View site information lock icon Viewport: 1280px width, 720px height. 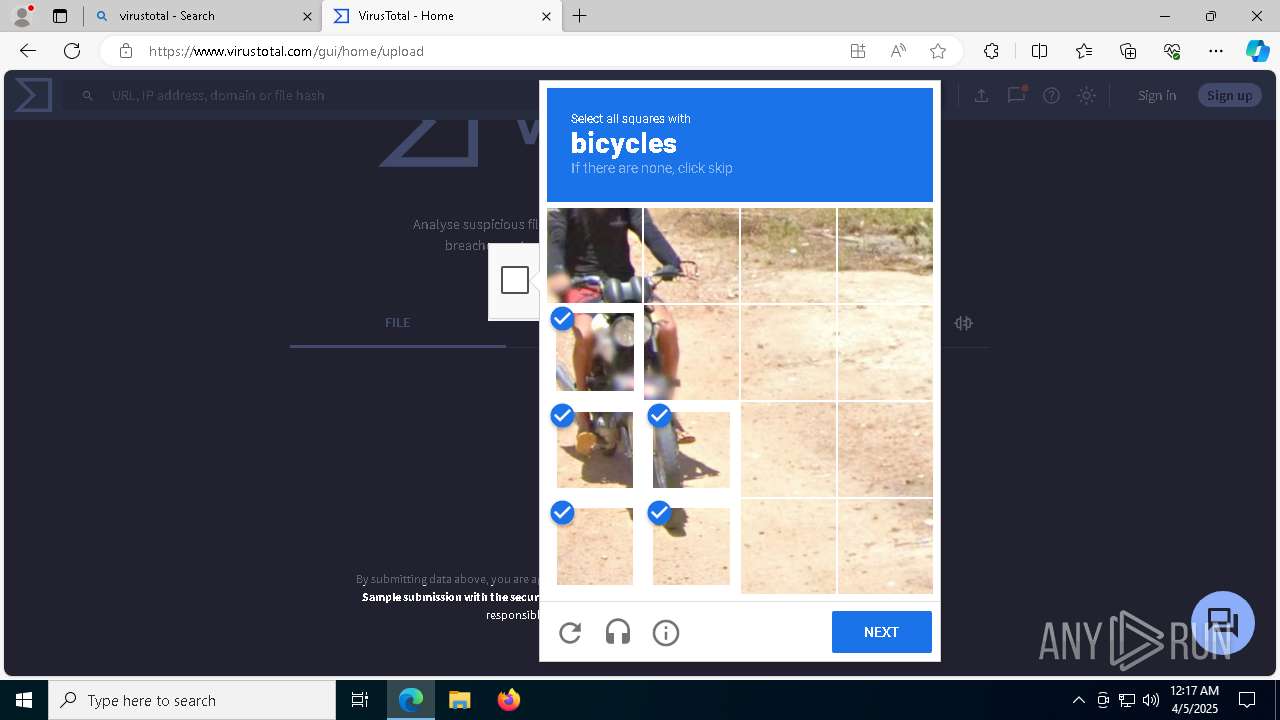(x=125, y=51)
